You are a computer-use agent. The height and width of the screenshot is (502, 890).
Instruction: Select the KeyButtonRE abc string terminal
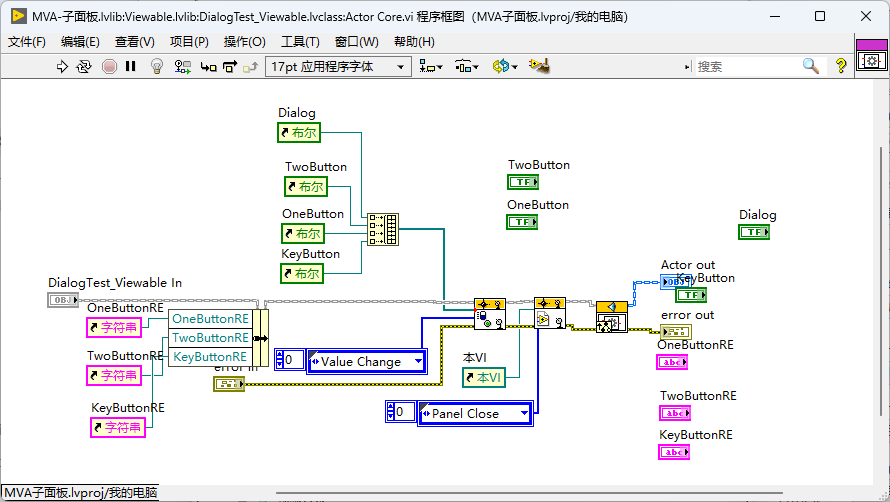click(x=674, y=452)
